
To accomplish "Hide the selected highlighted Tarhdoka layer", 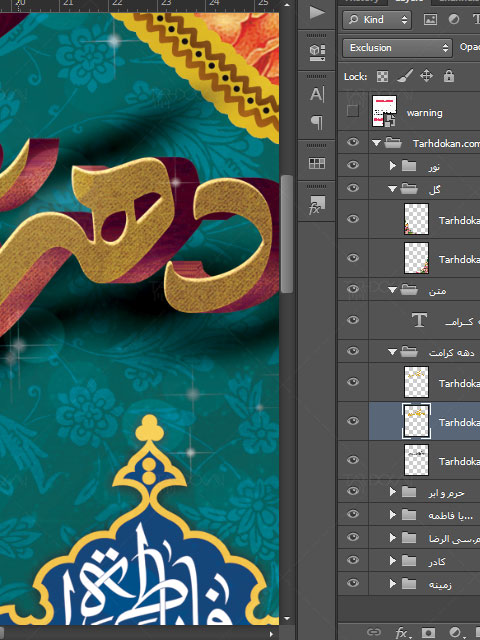I will [x=353, y=421].
